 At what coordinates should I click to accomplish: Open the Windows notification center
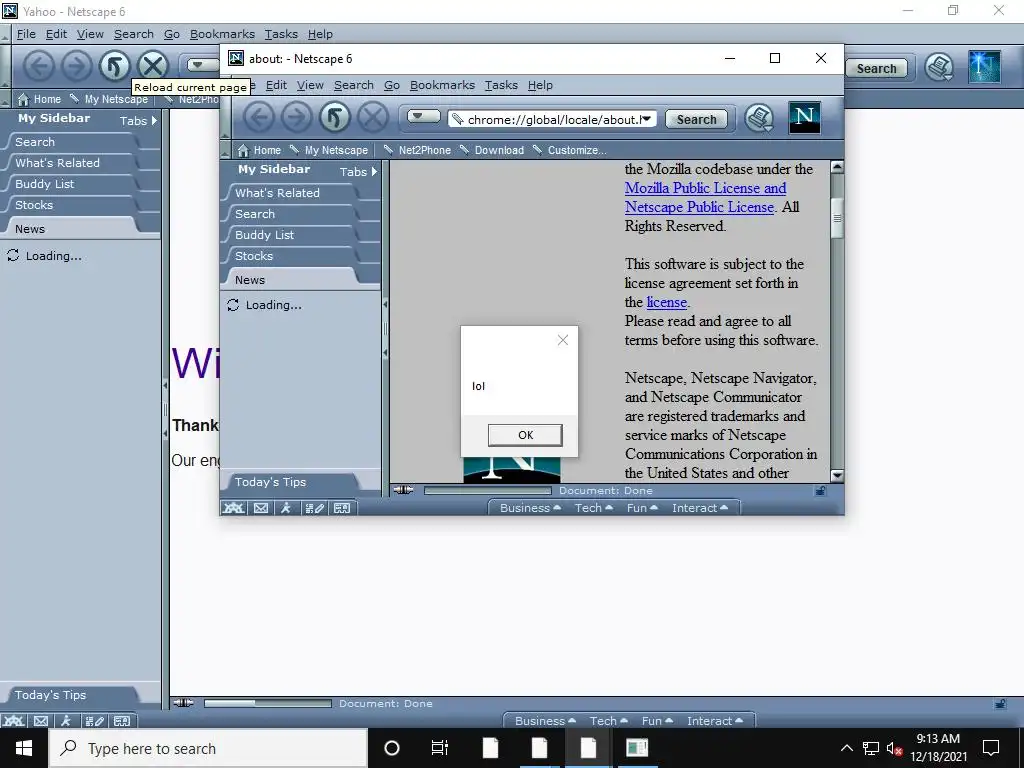[991, 748]
